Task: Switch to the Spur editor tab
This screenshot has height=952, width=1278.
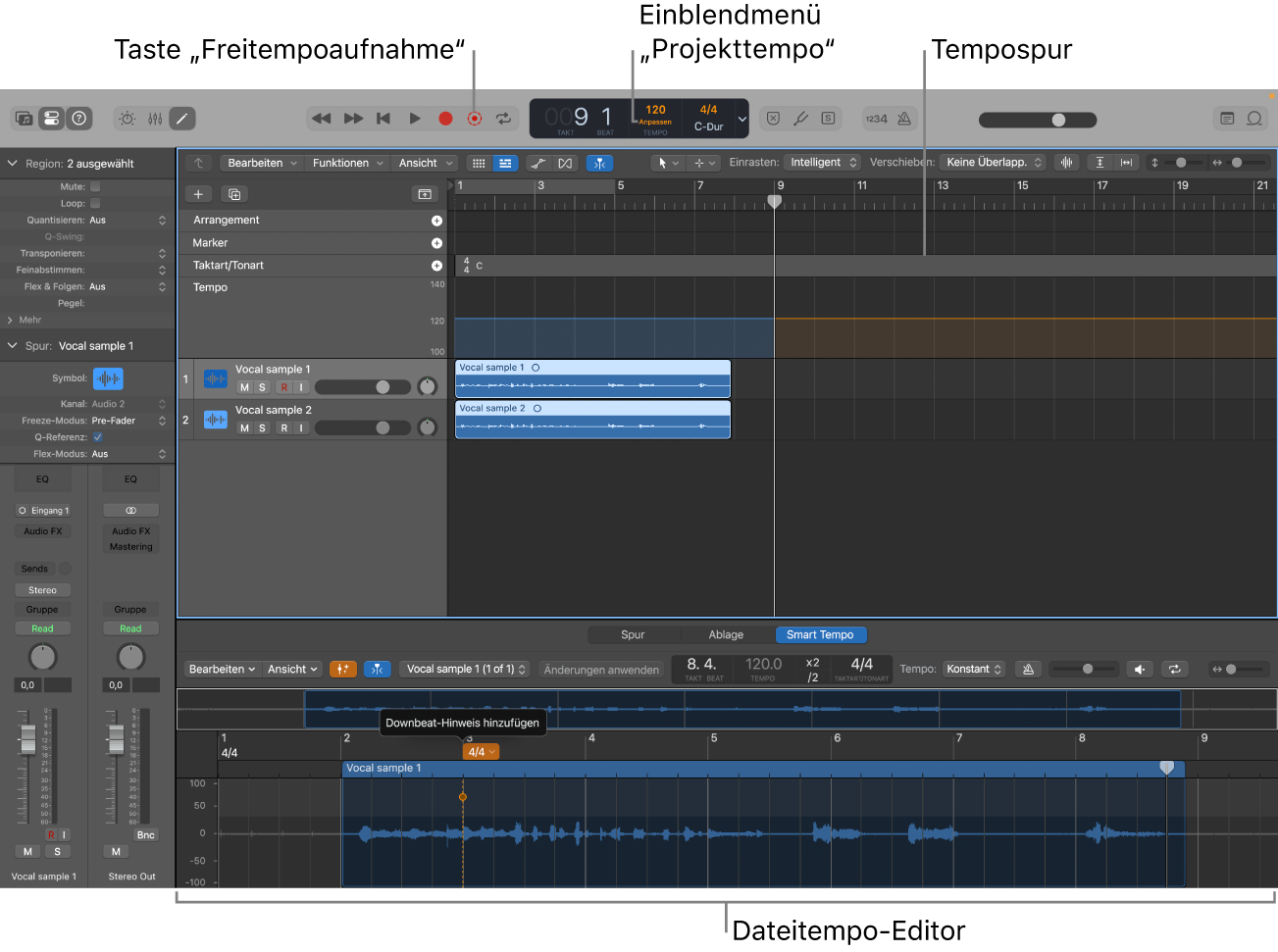Action: pos(633,634)
